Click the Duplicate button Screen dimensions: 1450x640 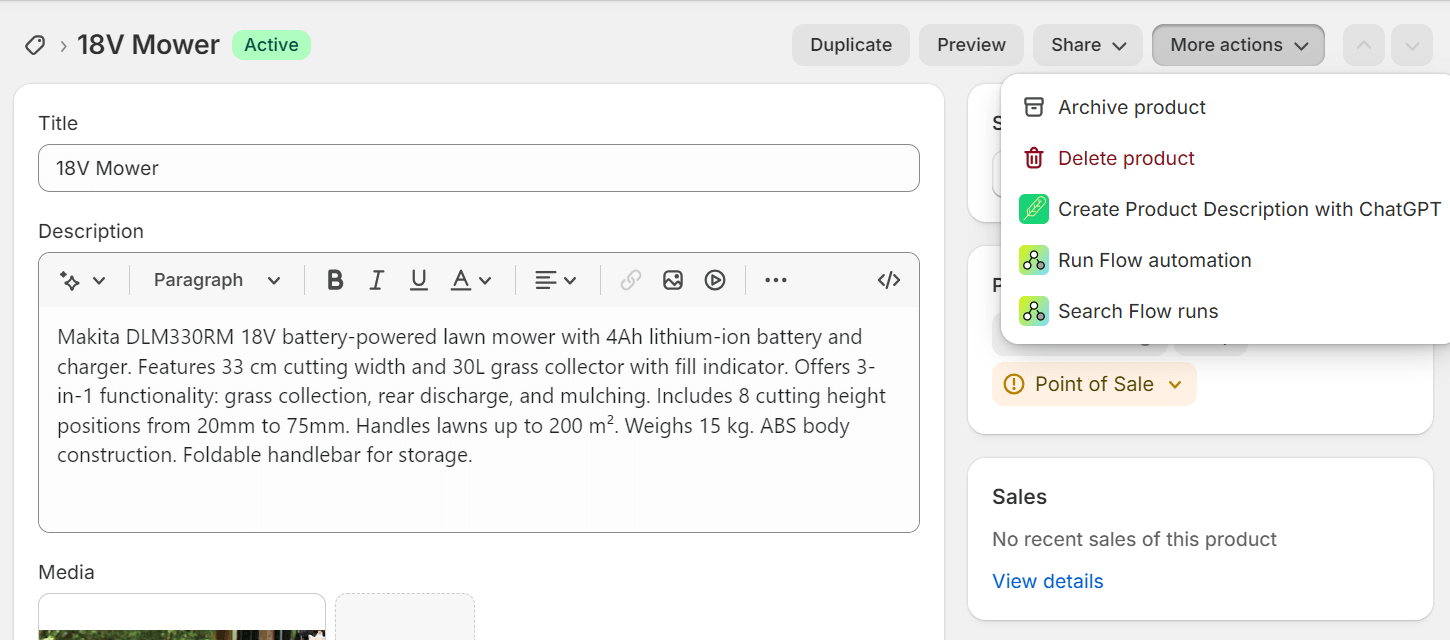coord(850,44)
